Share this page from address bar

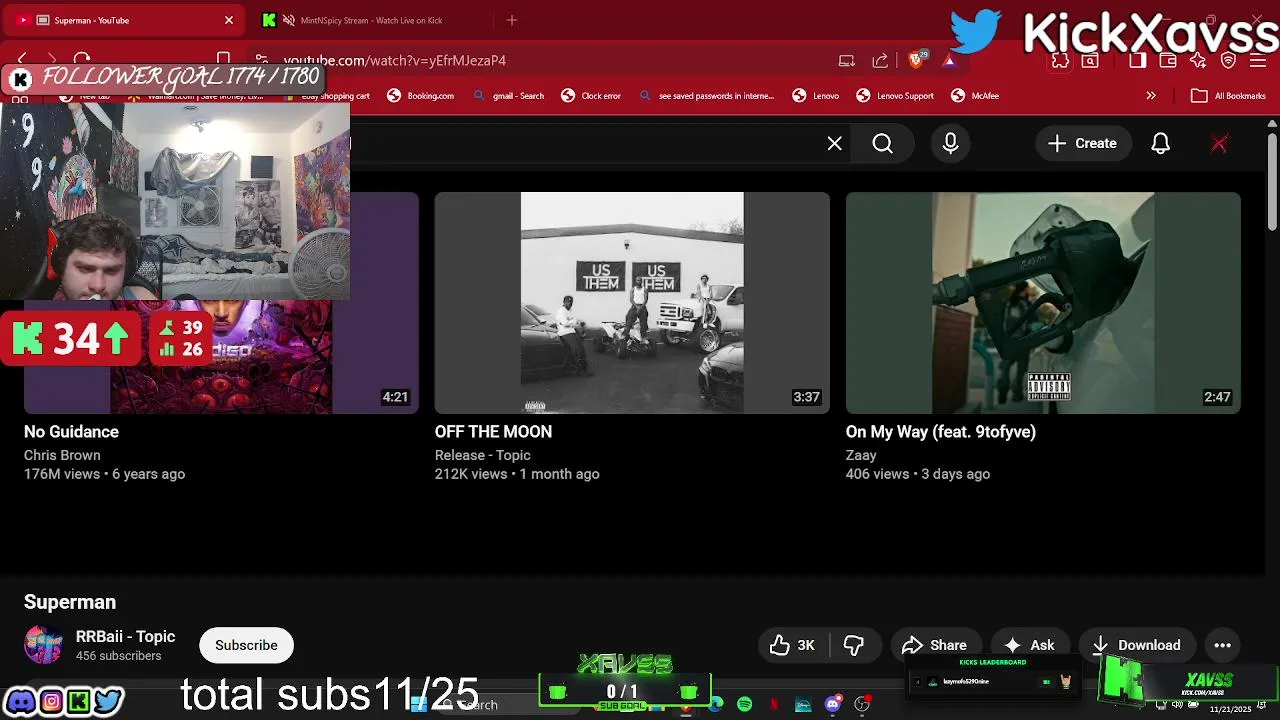coord(880,60)
